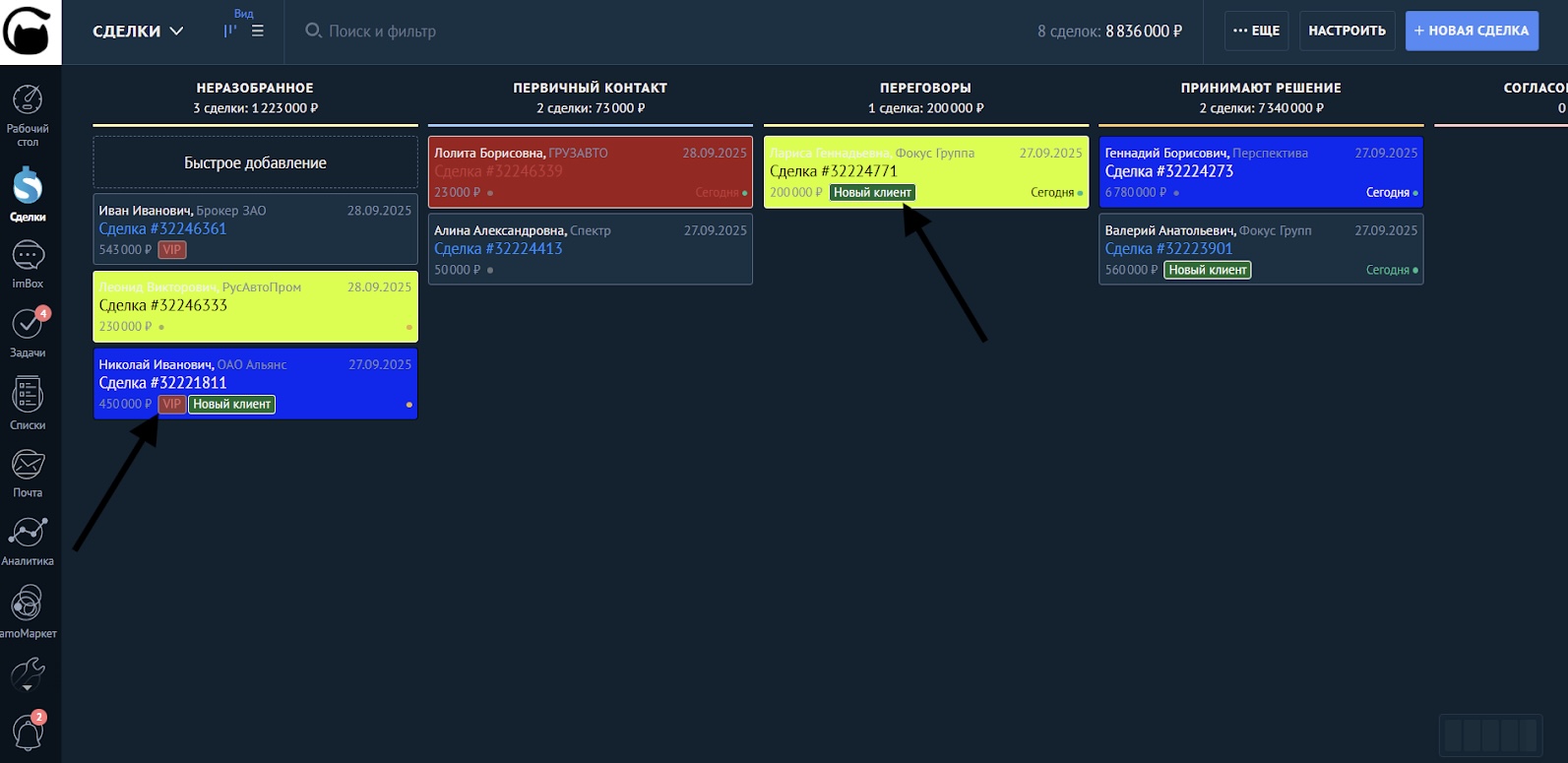Click the НАСТРОИТЬ button
1568x763 pixels.
point(1347,31)
